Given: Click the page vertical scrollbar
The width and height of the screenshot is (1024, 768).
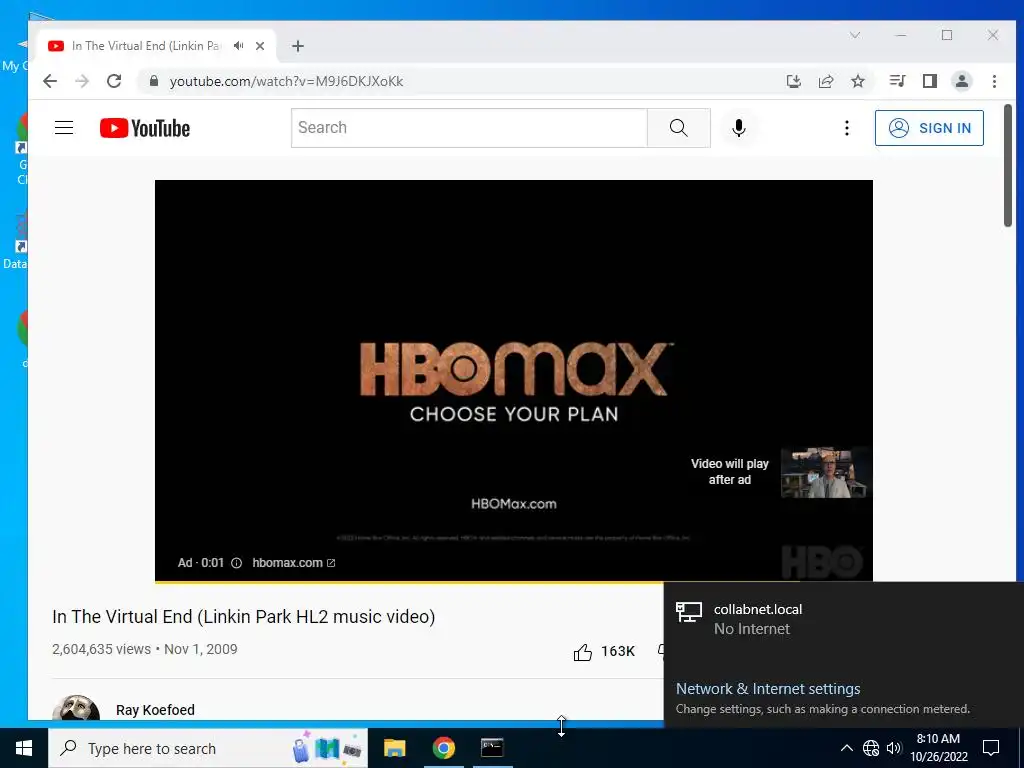Looking at the screenshot, I should 1008,167.
